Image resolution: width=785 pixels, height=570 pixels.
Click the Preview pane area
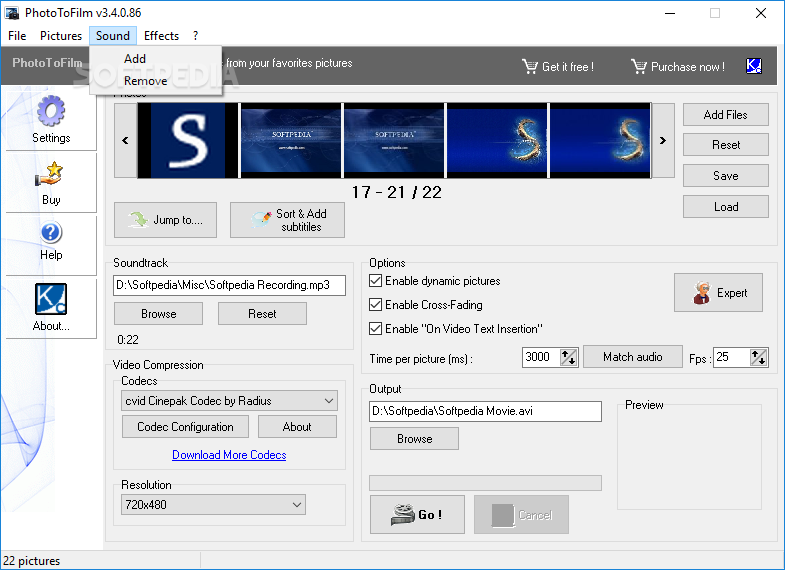[x=689, y=457]
